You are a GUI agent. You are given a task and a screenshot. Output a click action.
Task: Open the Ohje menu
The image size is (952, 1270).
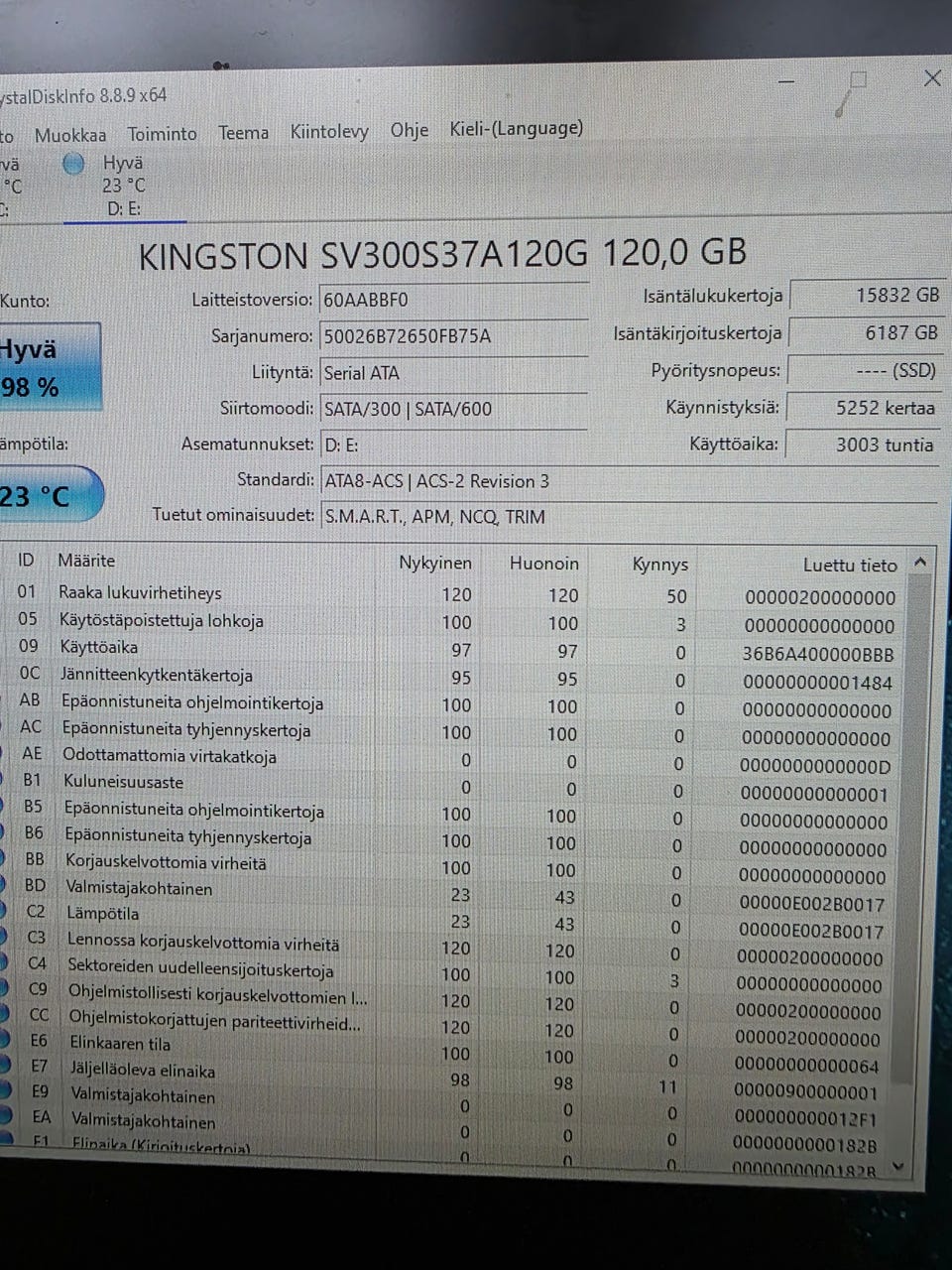tap(409, 130)
